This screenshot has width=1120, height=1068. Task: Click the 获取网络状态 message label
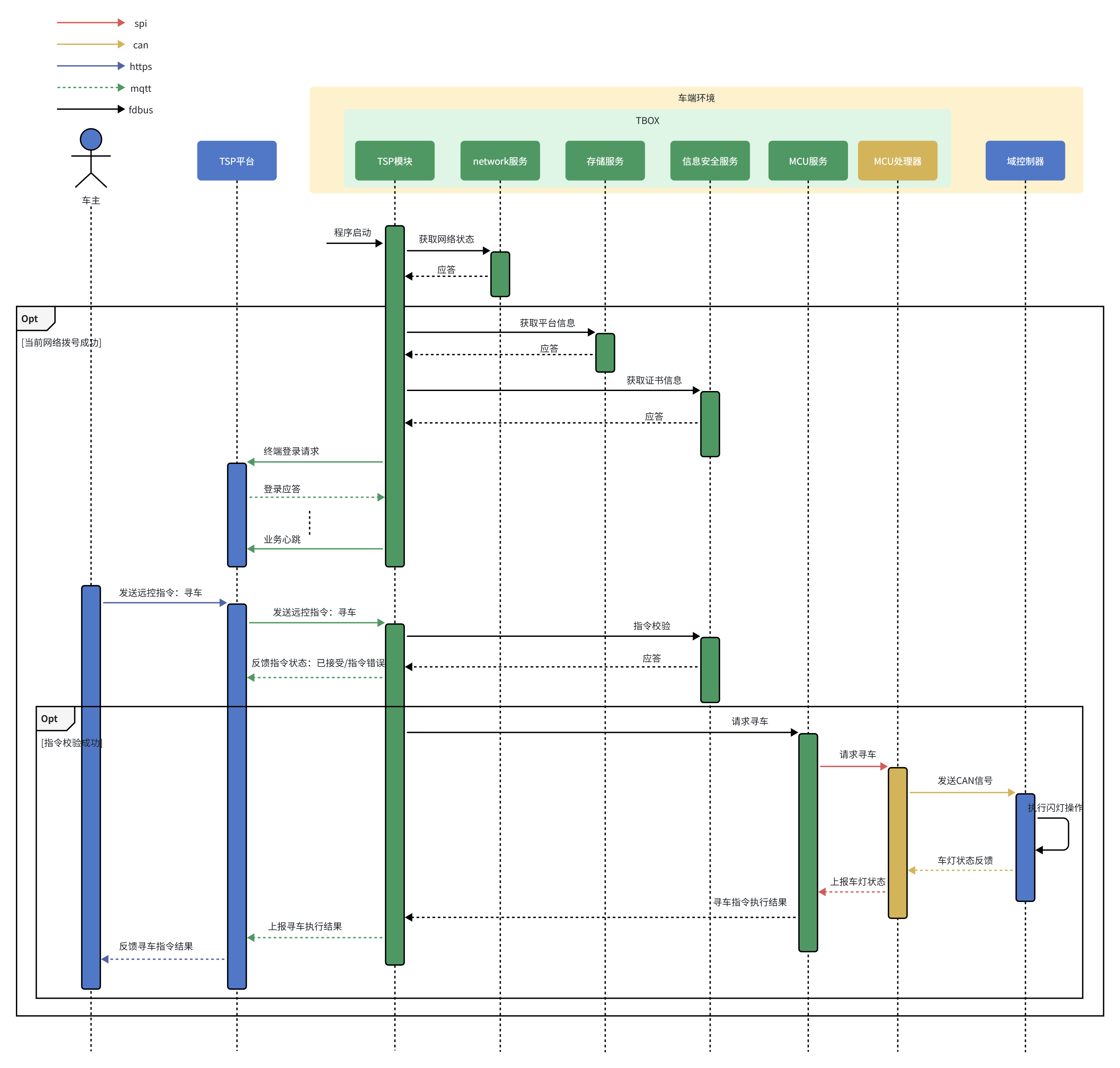pyautogui.click(x=446, y=239)
